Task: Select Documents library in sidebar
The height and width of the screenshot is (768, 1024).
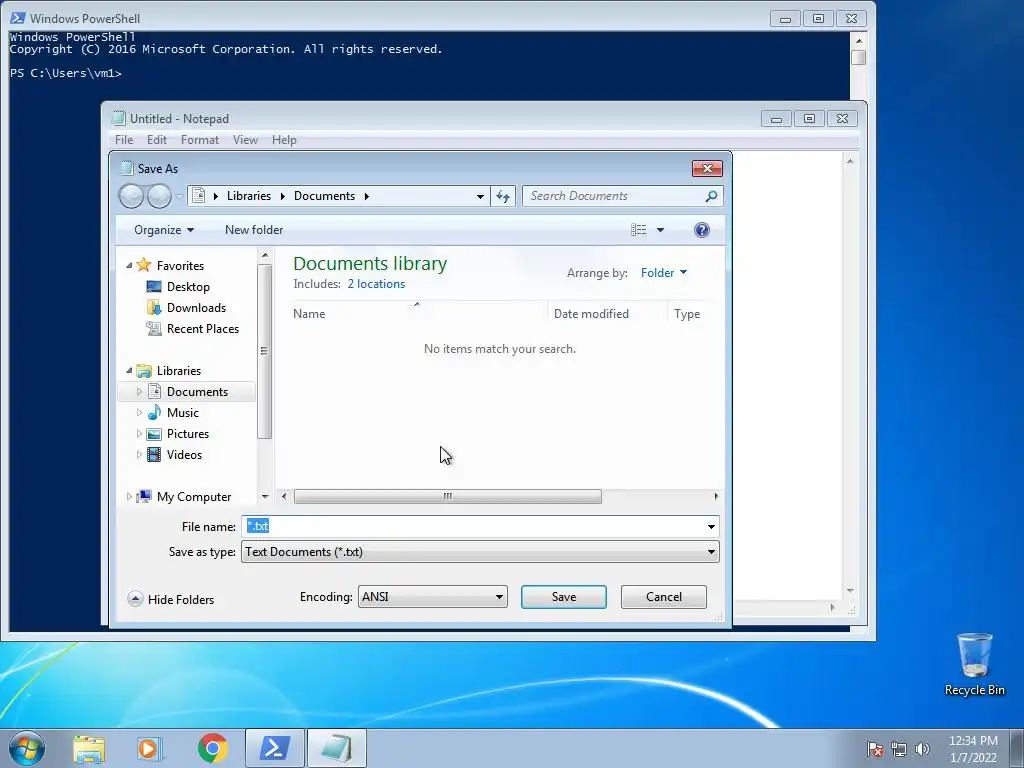Action: pos(197,392)
